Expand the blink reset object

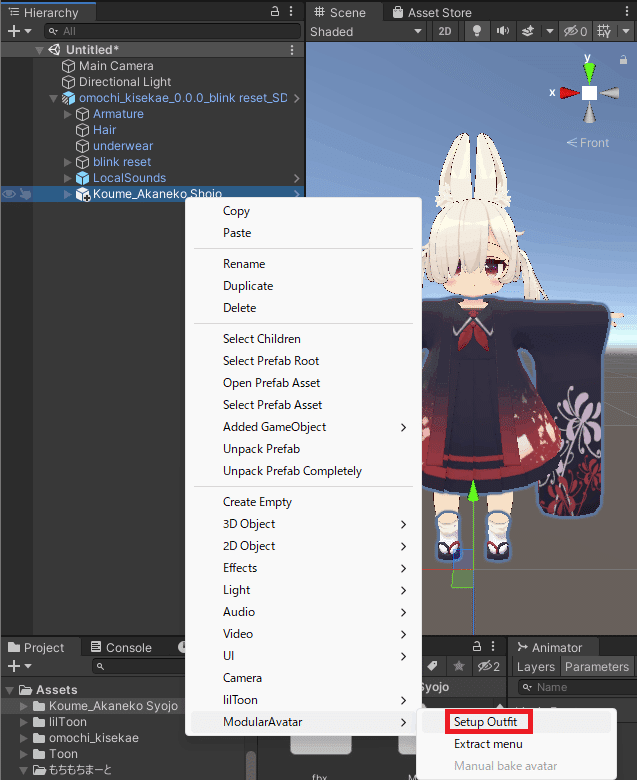(x=68, y=162)
